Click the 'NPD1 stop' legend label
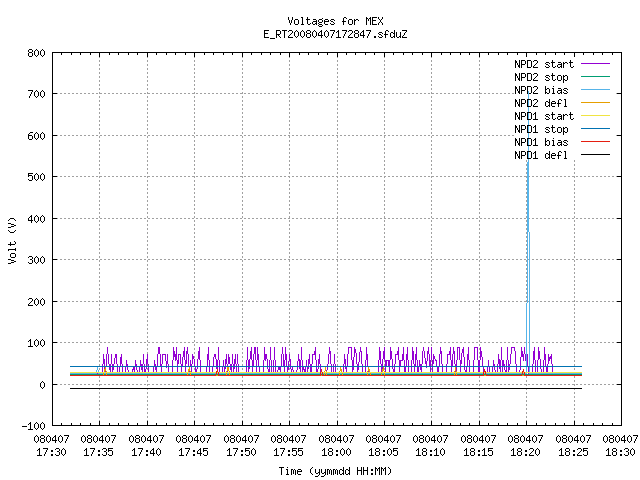The image size is (640, 480). point(541,129)
